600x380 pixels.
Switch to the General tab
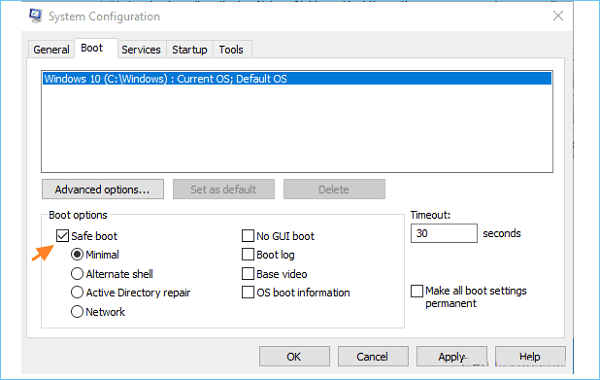pos(51,49)
